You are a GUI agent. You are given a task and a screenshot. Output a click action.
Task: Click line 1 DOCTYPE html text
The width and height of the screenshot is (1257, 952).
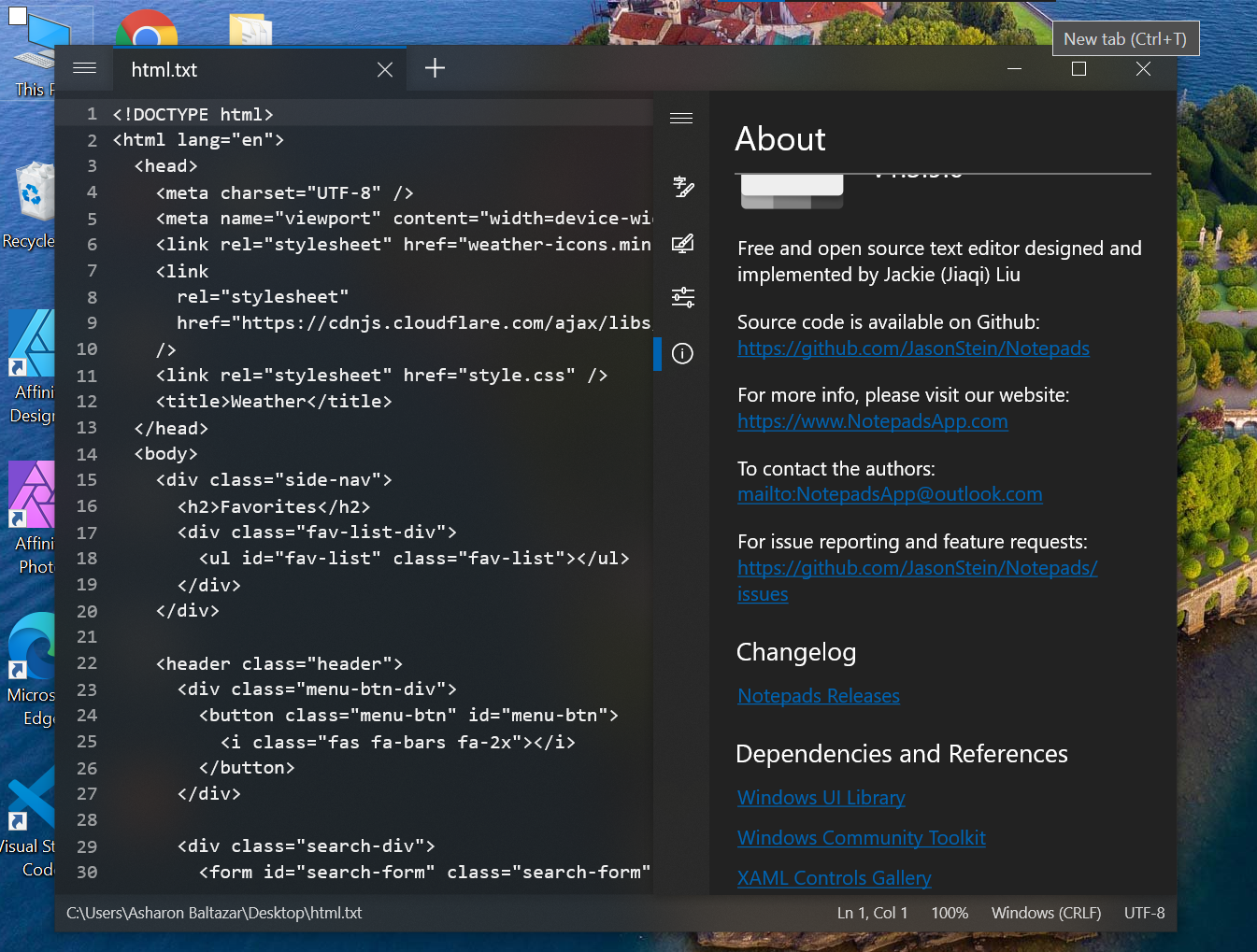[x=193, y=114]
